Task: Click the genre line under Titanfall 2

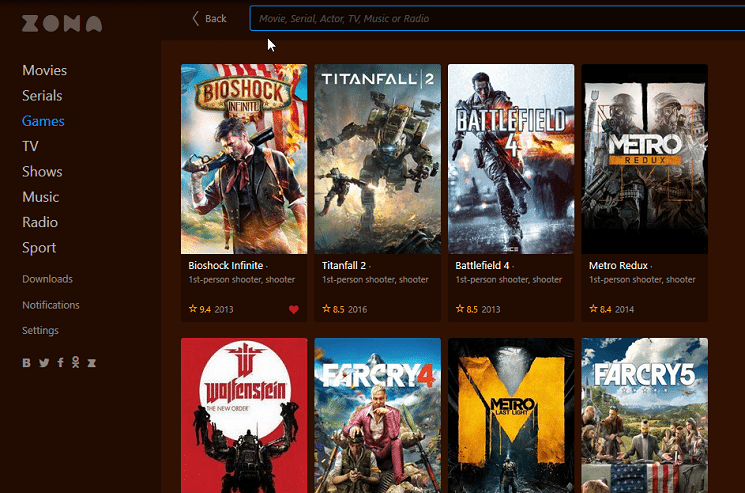Action: click(x=375, y=280)
